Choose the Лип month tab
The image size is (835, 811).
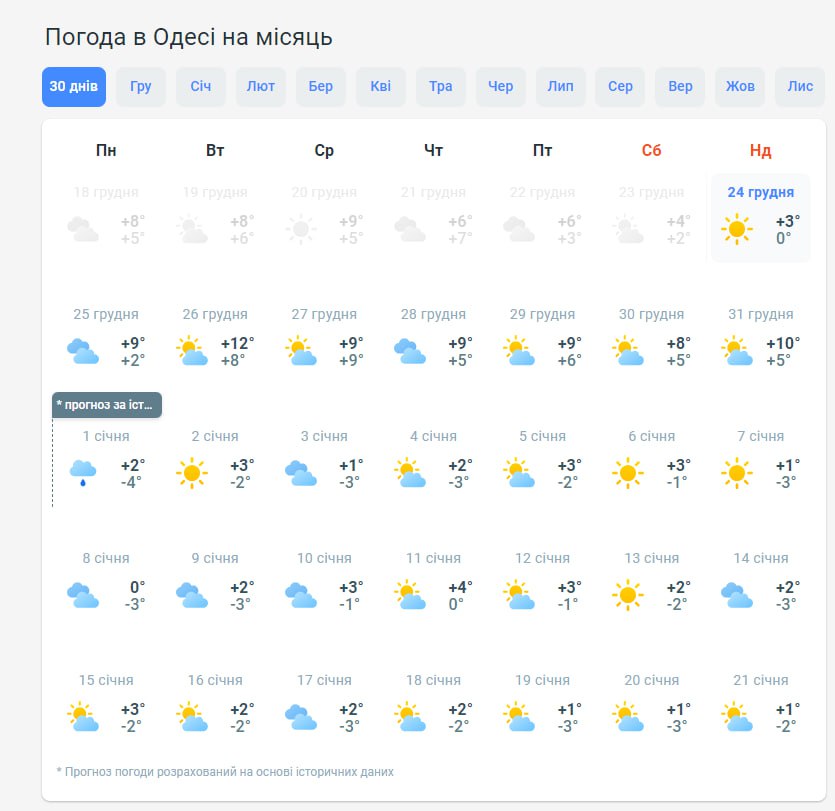point(560,87)
